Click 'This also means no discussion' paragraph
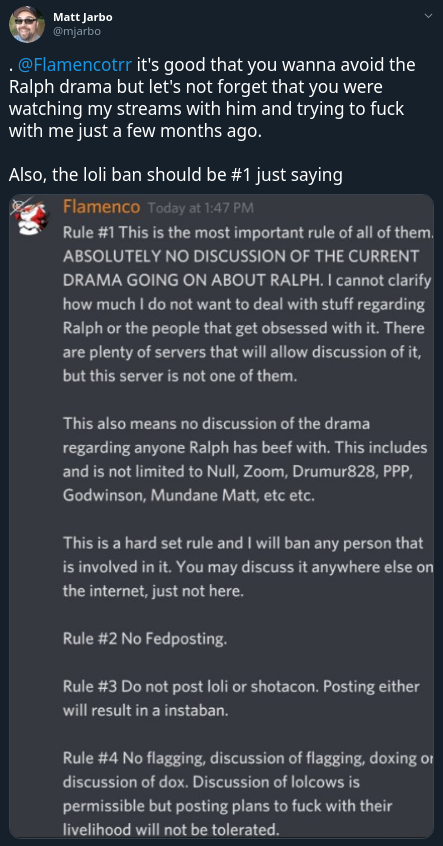This screenshot has width=443, height=846. pos(246,460)
